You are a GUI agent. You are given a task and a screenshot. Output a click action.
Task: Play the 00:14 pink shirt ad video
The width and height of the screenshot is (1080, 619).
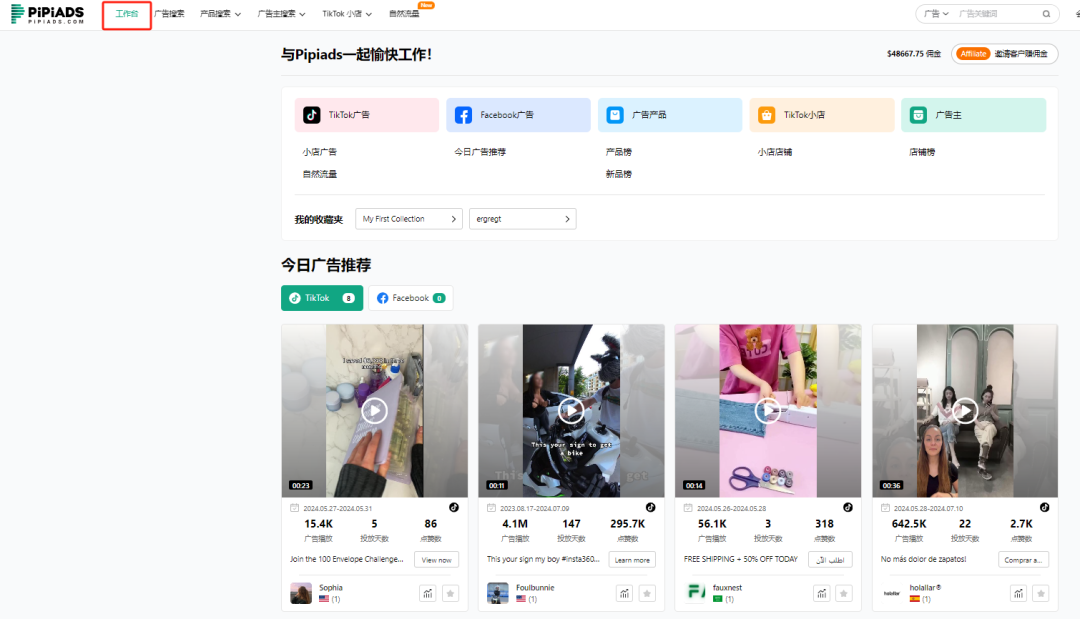click(767, 410)
